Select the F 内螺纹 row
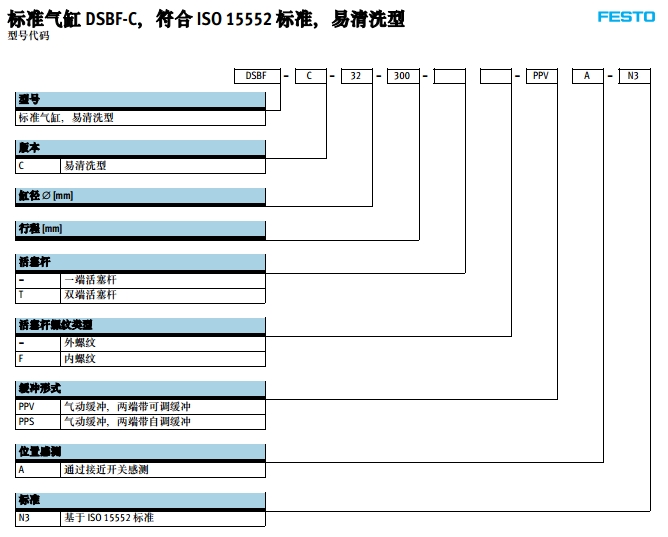 (x=141, y=358)
